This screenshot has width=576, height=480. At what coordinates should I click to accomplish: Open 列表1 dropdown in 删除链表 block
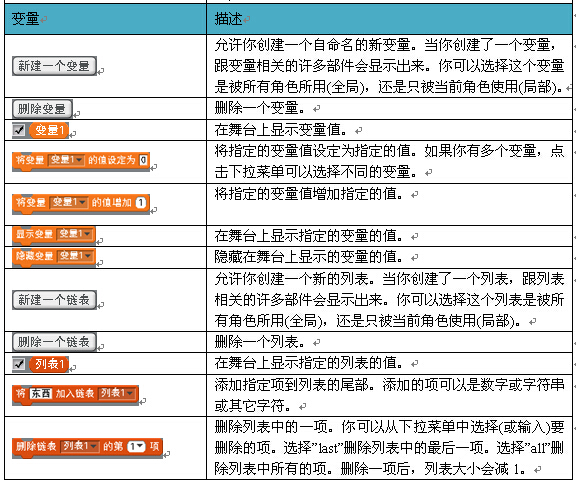(79, 446)
